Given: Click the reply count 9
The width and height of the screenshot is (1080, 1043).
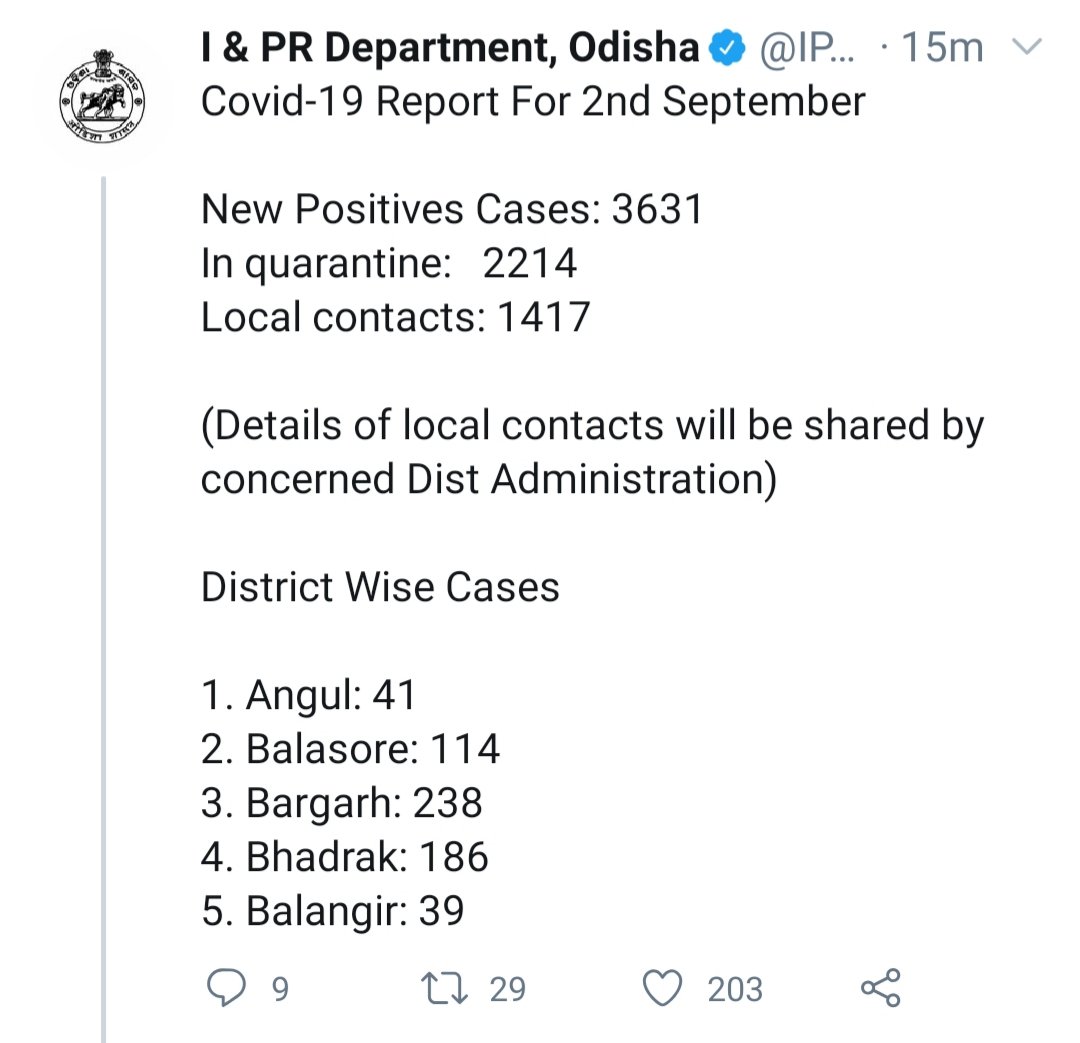Looking at the screenshot, I should pyautogui.click(x=280, y=989).
